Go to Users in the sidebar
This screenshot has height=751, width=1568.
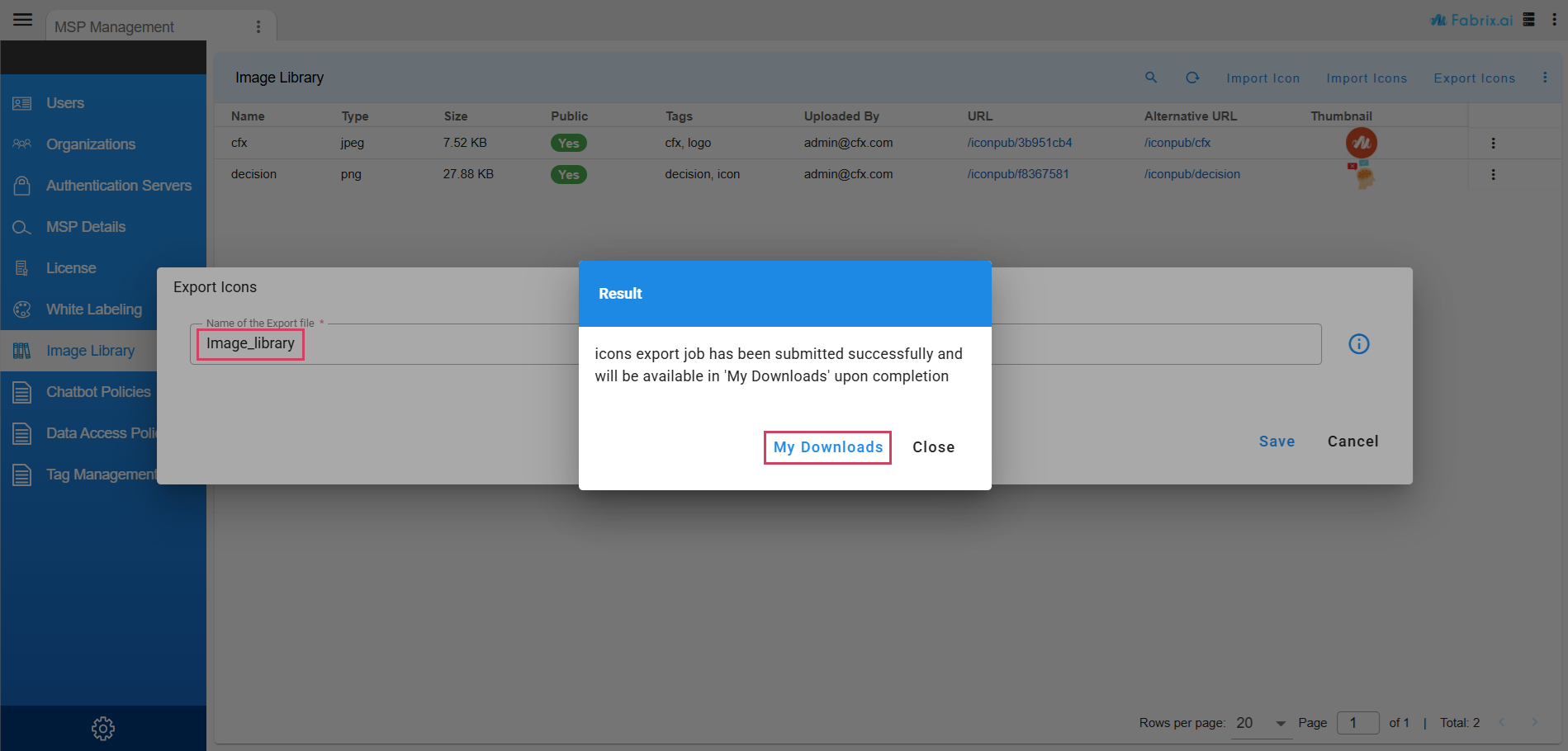pyautogui.click(x=65, y=103)
